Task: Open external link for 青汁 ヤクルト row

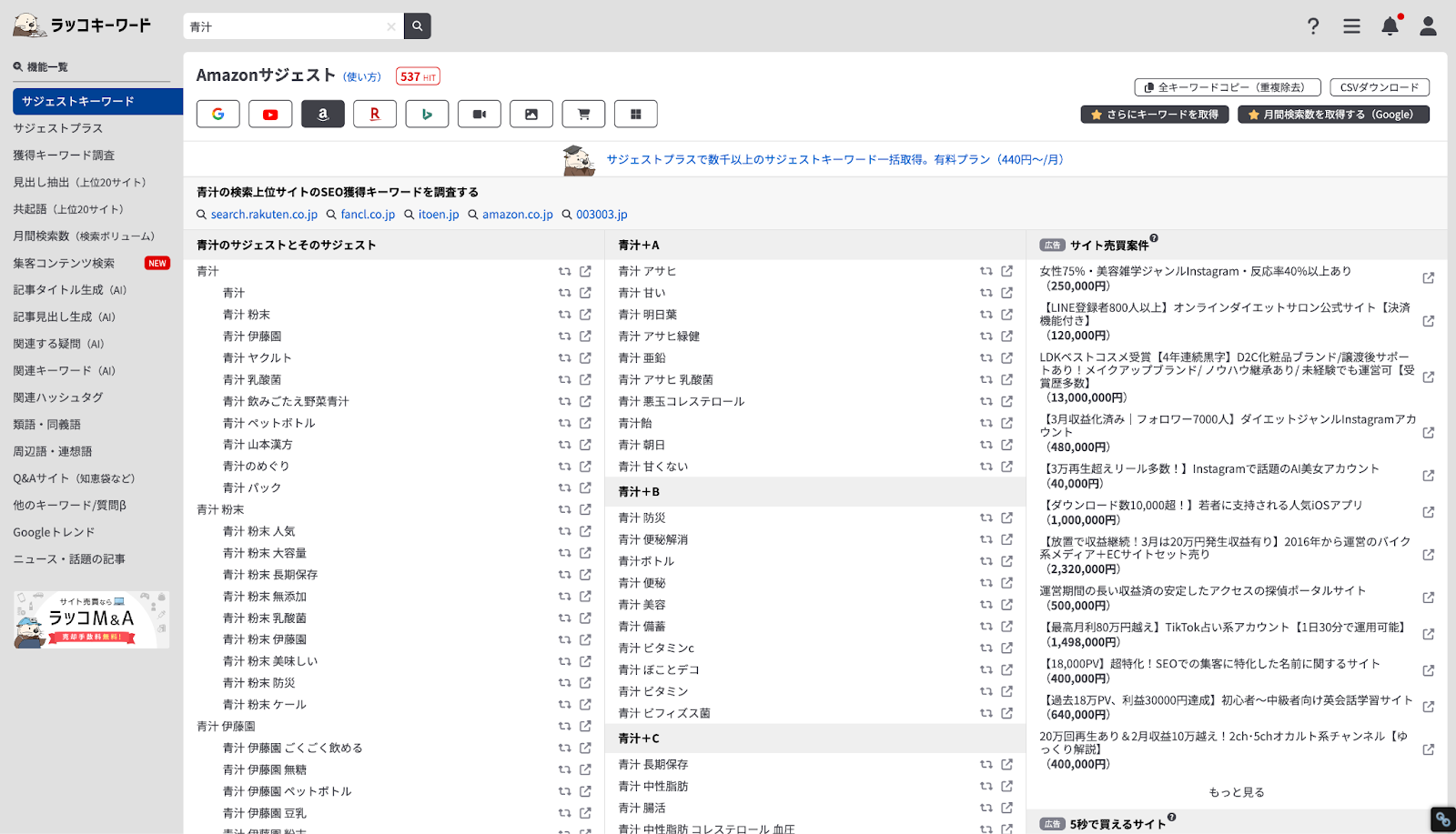Action: coord(585,357)
